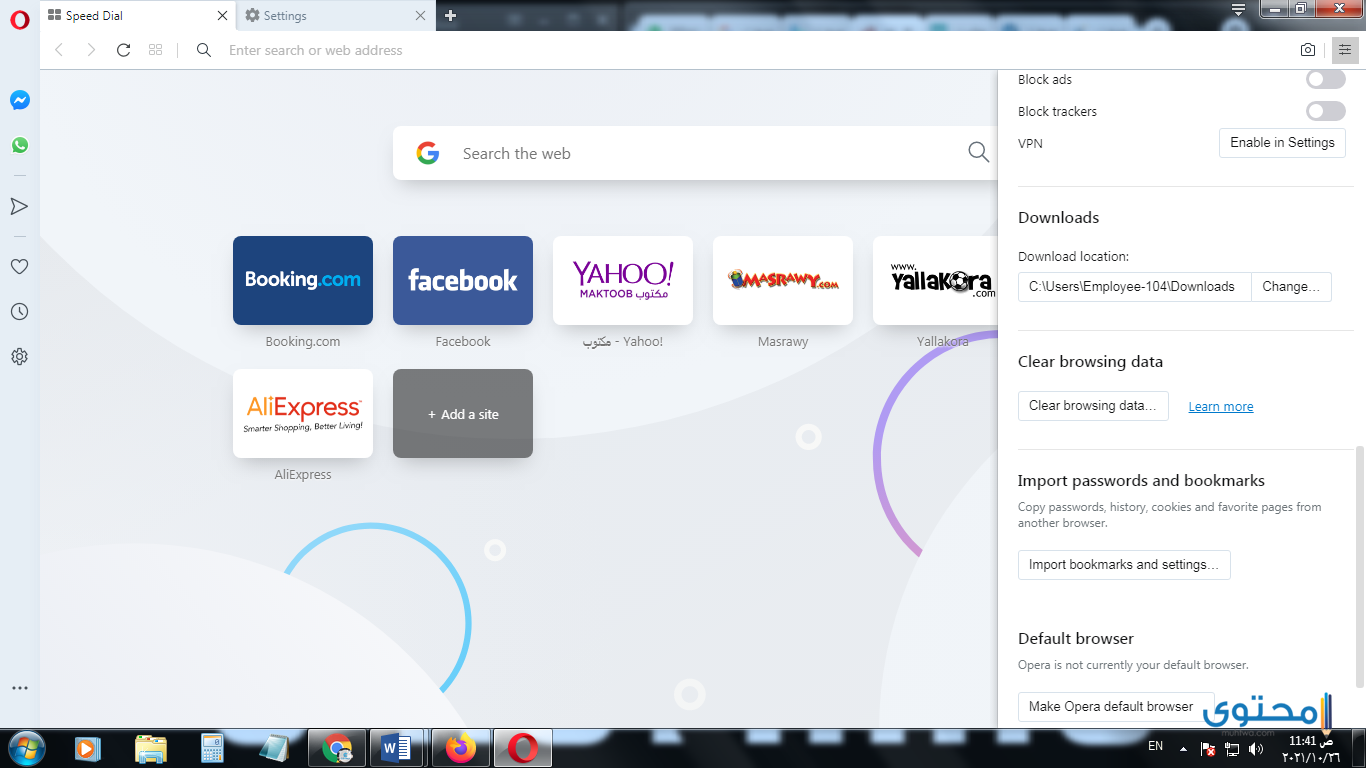Toggle the Block ads switch
This screenshot has height=768, width=1366.
[1326, 79]
